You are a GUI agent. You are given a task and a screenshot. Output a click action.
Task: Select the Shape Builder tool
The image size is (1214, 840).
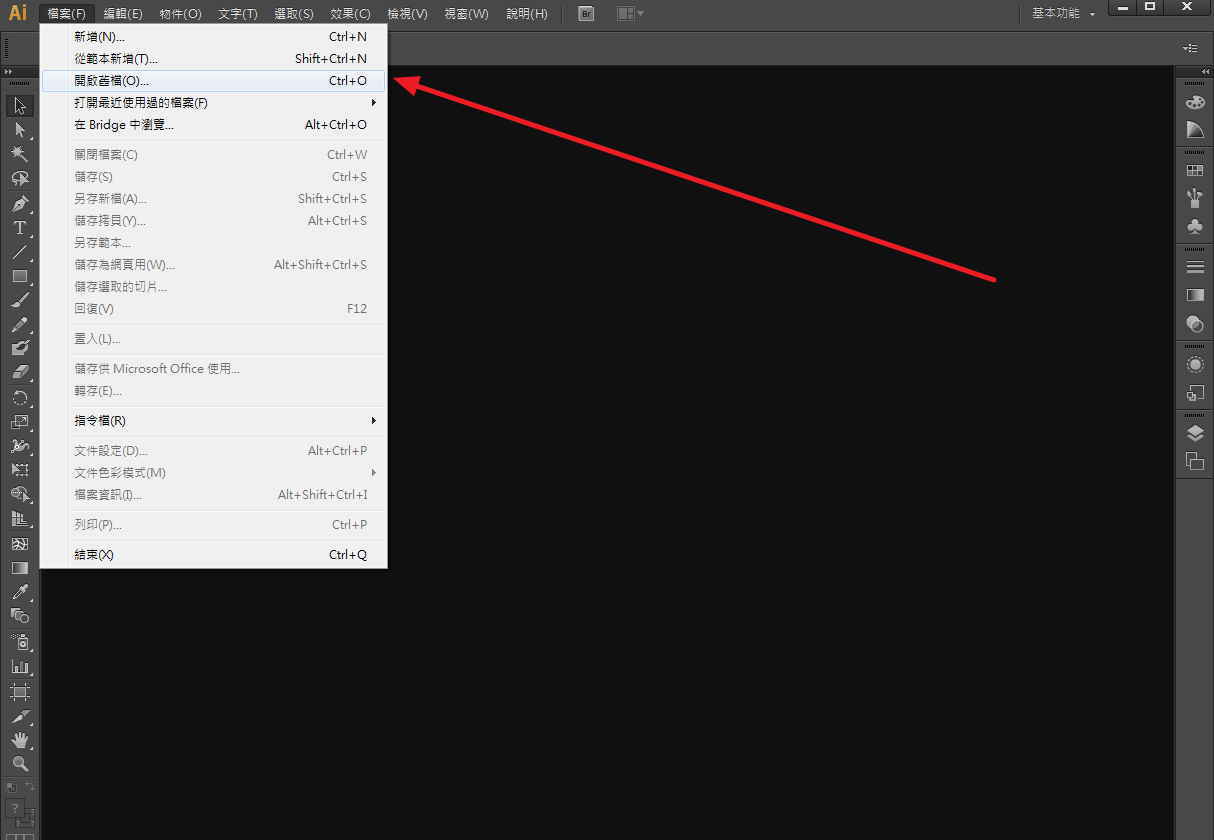coord(19,495)
